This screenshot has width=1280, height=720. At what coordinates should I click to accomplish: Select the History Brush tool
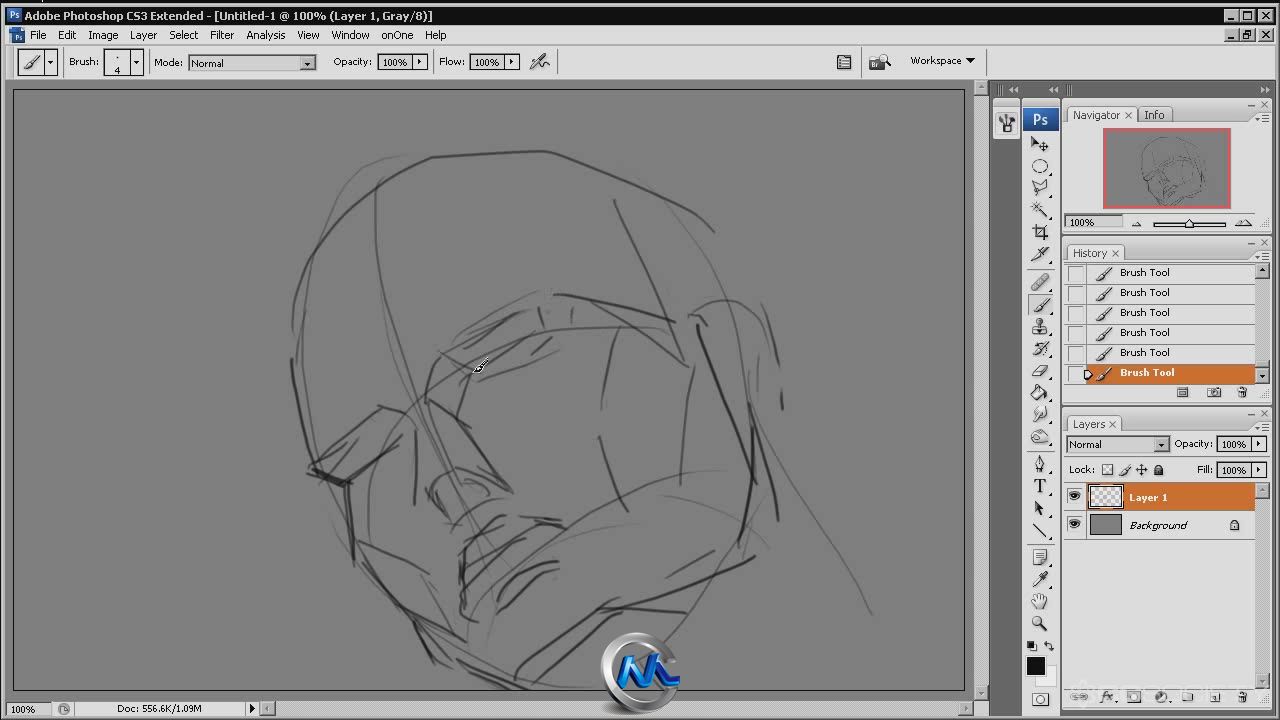(1040, 349)
